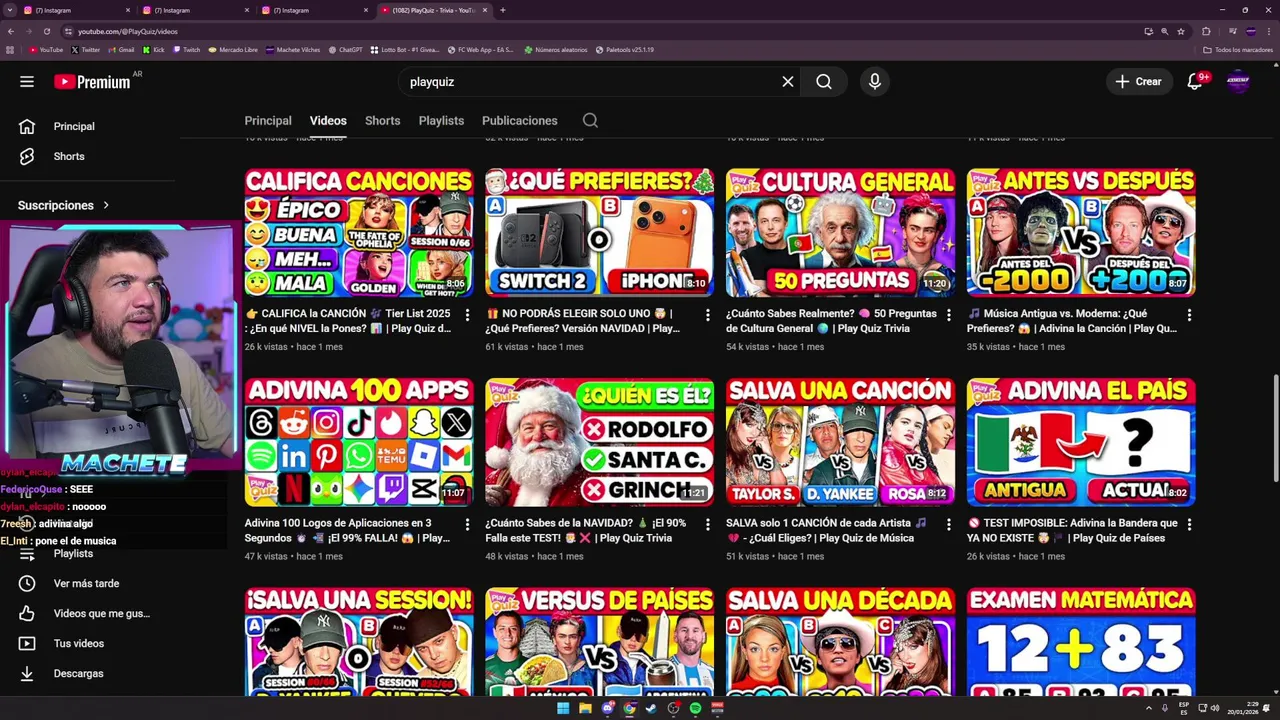Search within the channel magnifier icon

click(590, 120)
